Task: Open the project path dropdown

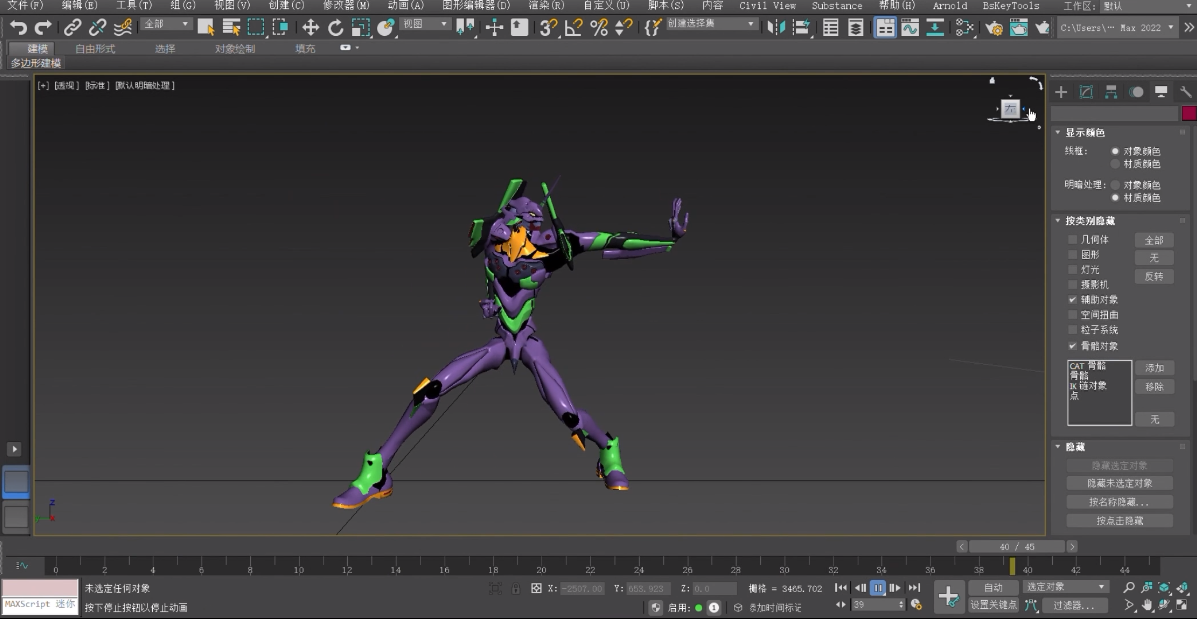Action: (x=1118, y=27)
